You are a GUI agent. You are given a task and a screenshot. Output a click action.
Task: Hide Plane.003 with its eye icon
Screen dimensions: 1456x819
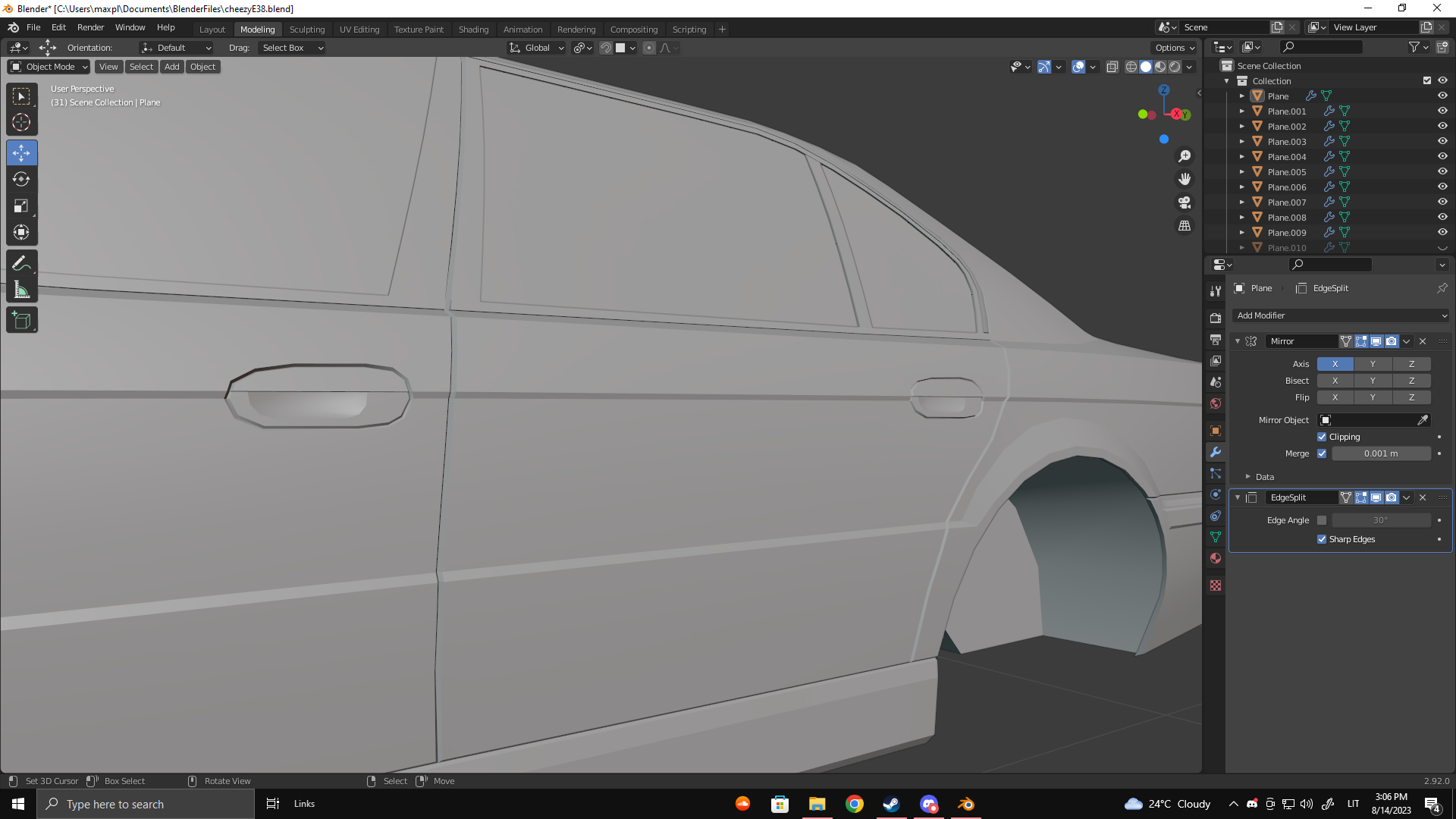pyautogui.click(x=1442, y=142)
